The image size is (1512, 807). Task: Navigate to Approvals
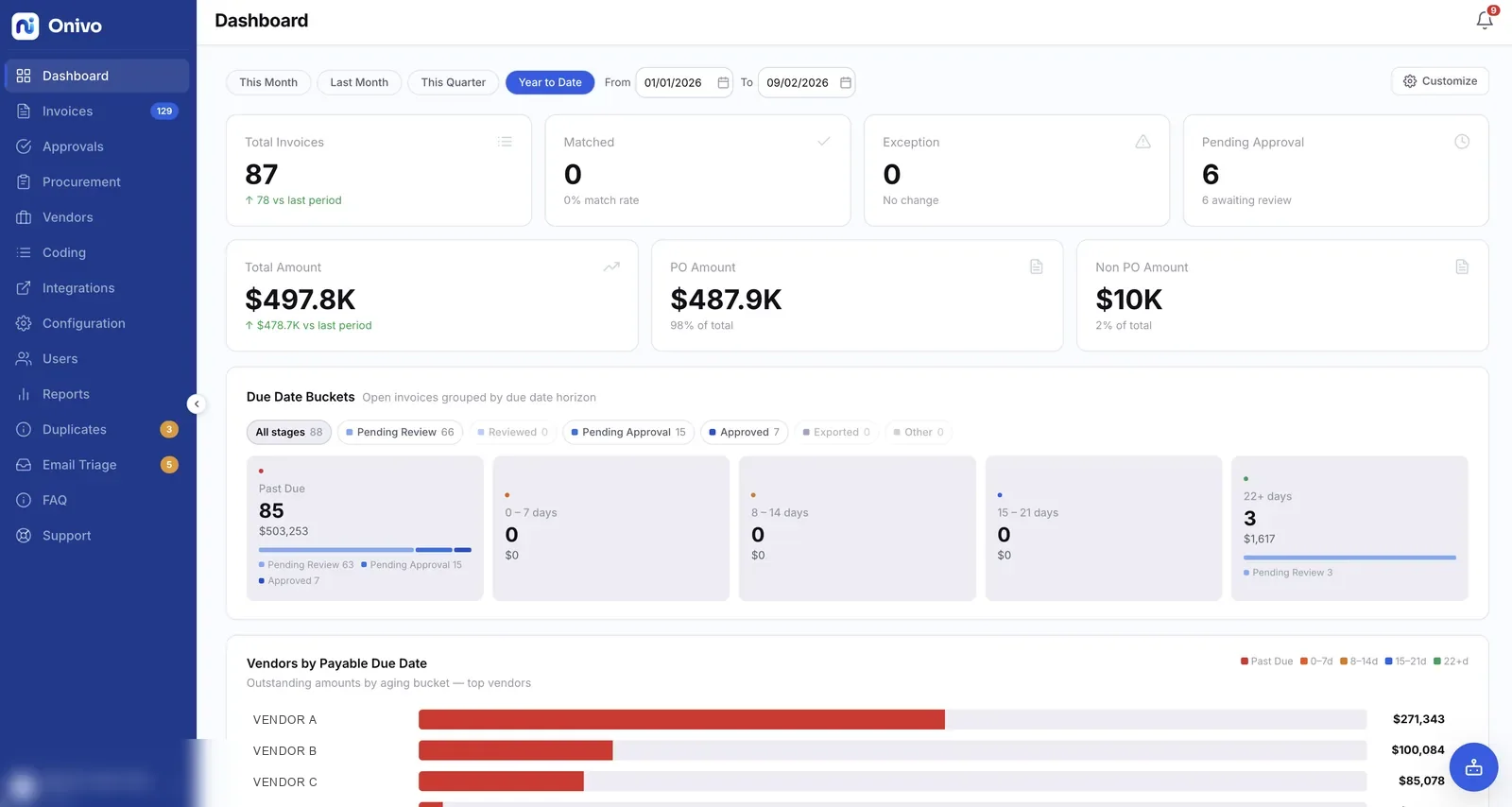(x=96, y=146)
